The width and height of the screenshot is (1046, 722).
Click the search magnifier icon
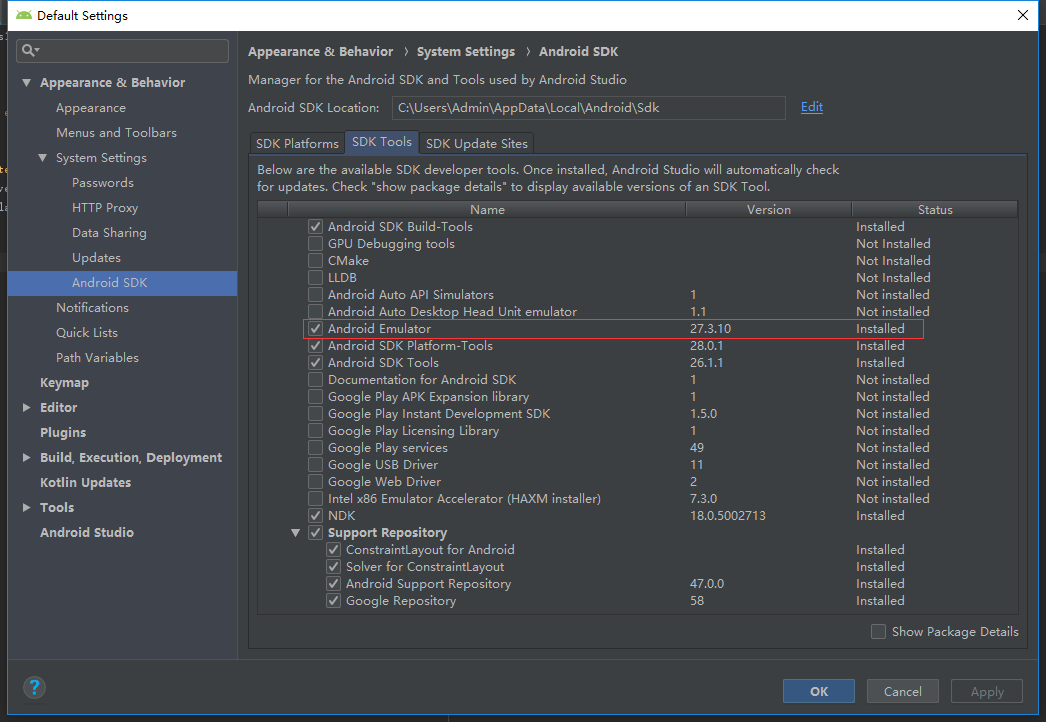tap(29, 50)
